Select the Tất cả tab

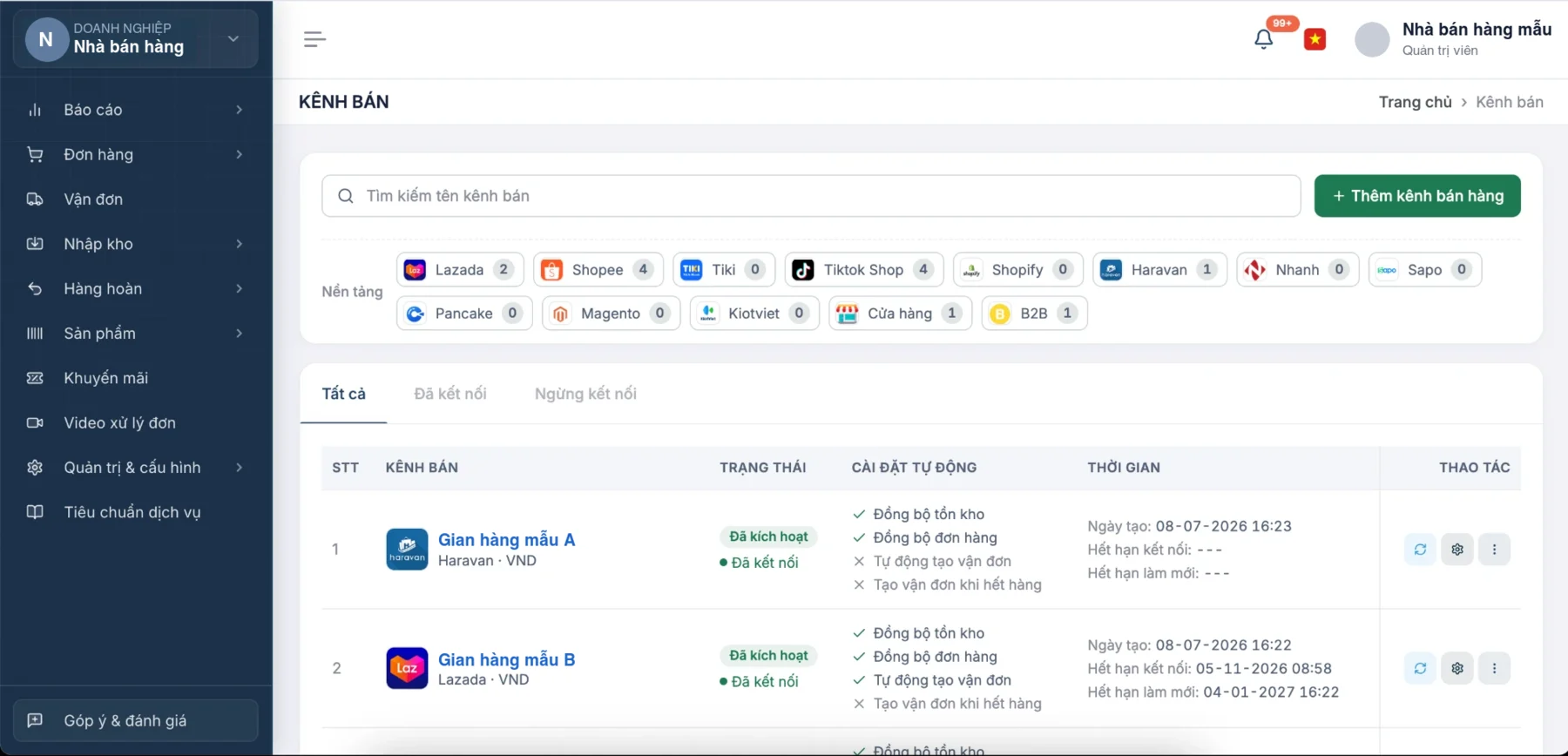tap(344, 394)
